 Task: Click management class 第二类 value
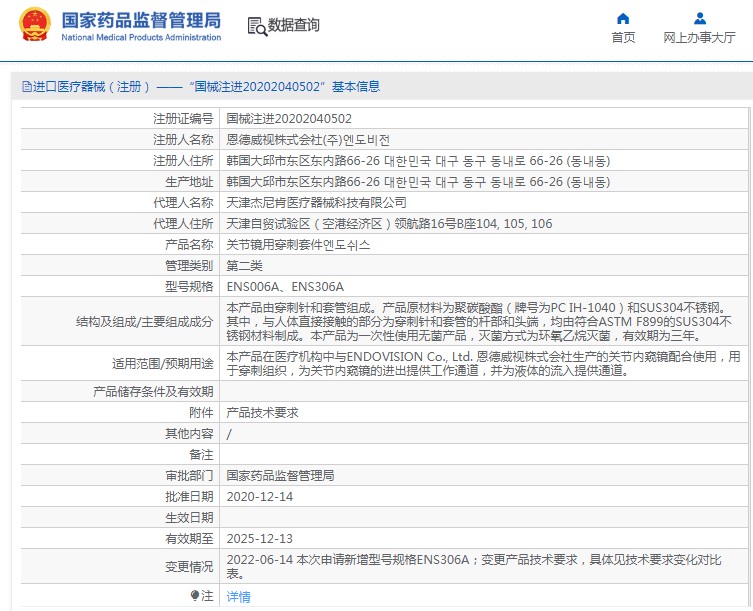pyautogui.click(x=244, y=266)
